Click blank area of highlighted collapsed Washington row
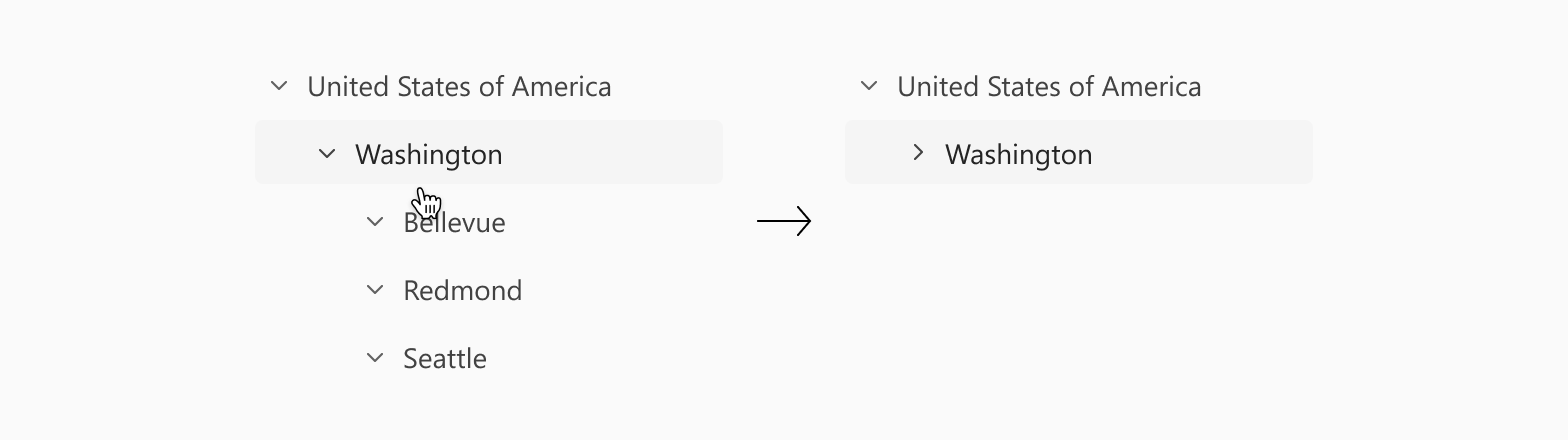The width and height of the screenshot is (1568, 440). (1200, 152)
